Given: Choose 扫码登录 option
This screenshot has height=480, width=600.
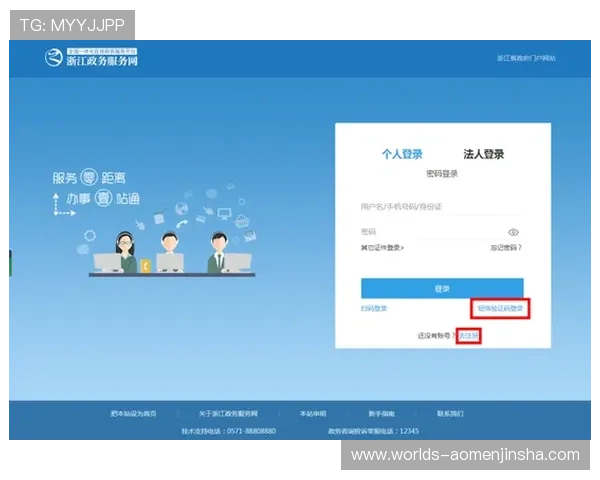Looking at the screenshot, I should click(374, 309).
